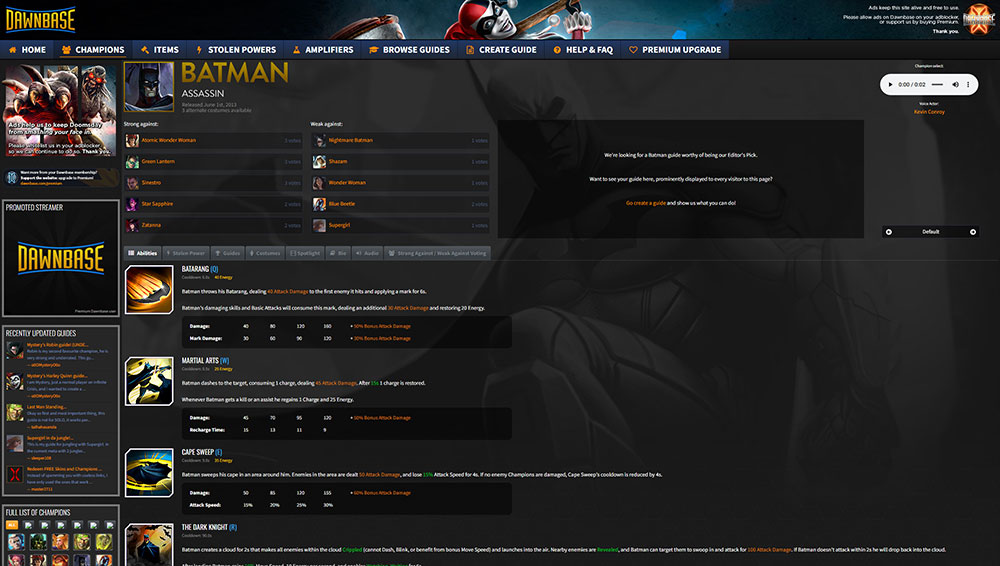
Task: Play the champion select audio clip
Action: point(890,84)
